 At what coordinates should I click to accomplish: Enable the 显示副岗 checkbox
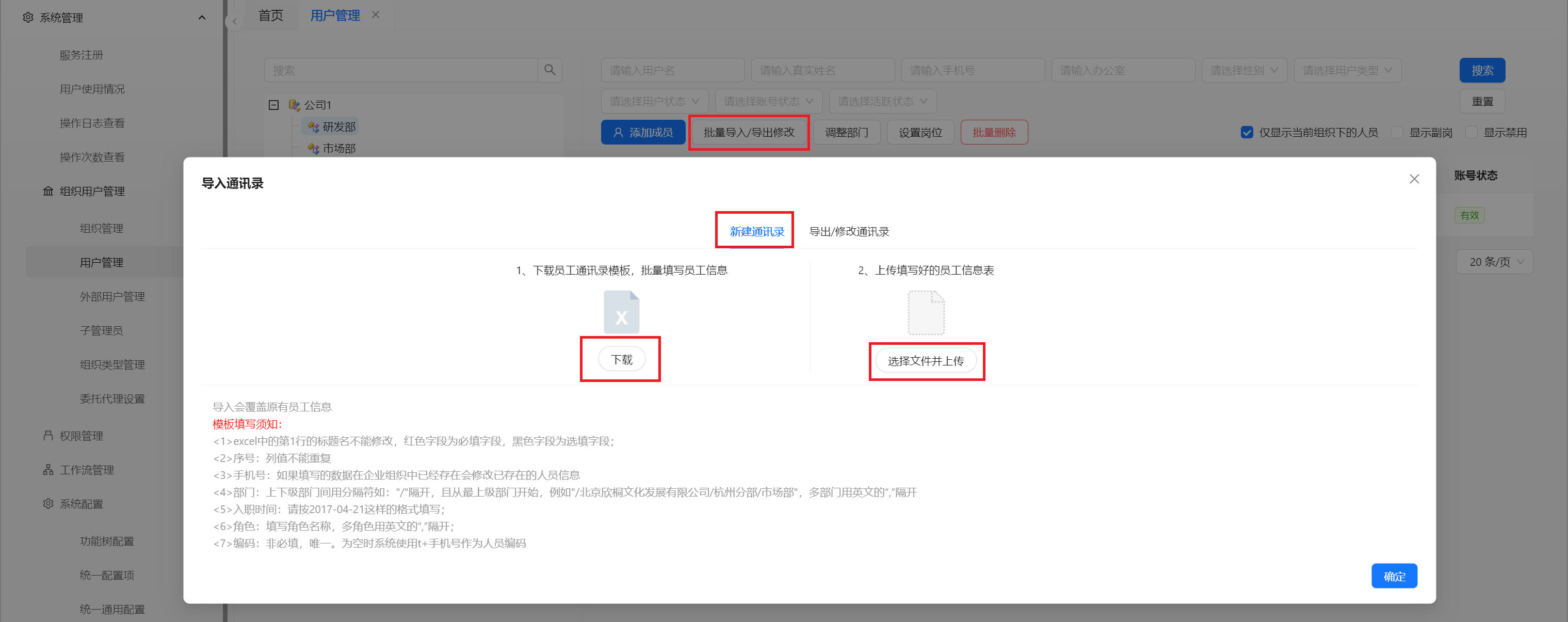(1397, 132)
